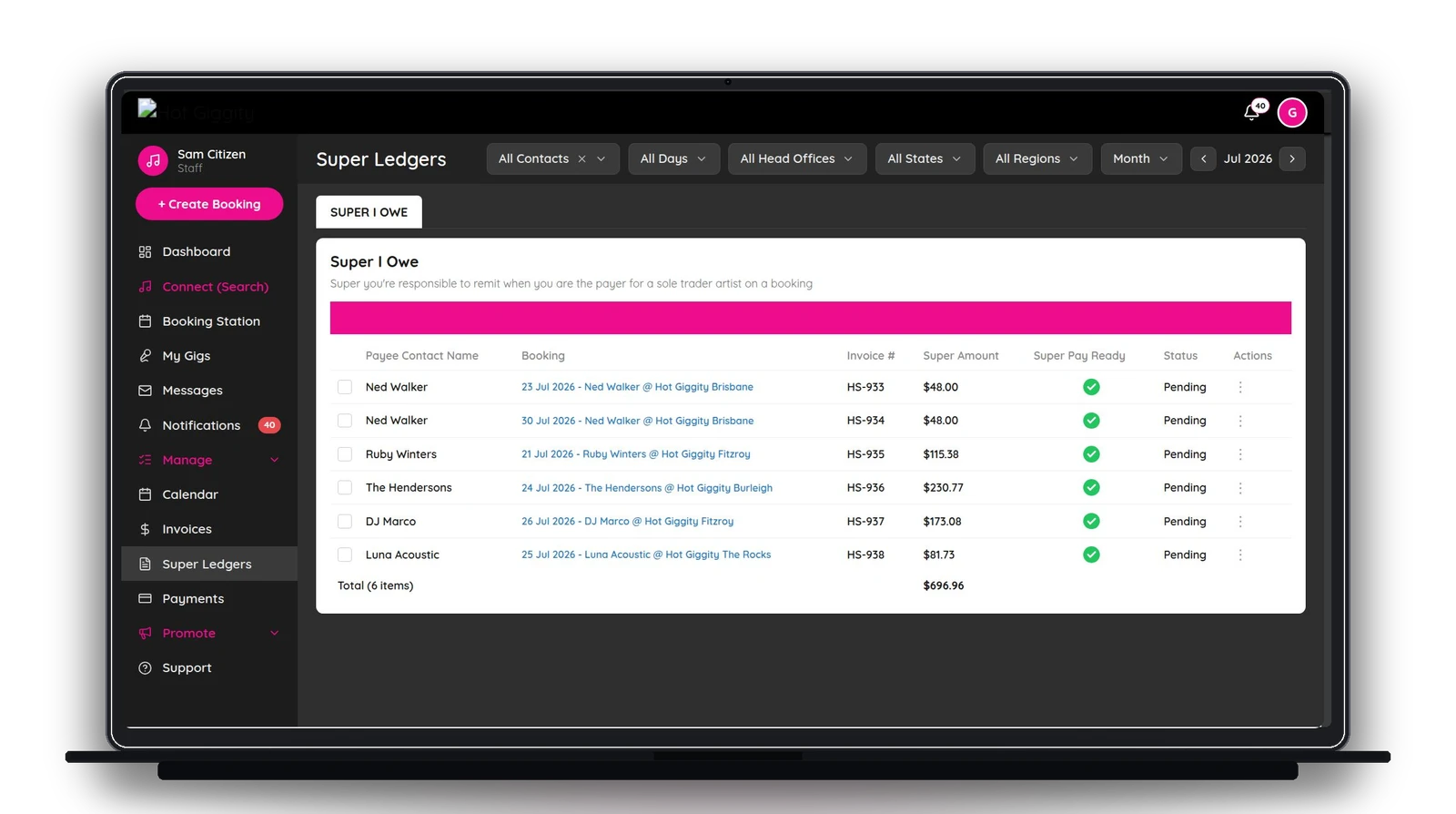Tick the Ruby Winters row checkbox
Screen dimensions: 1456x814
coord(345,454)
